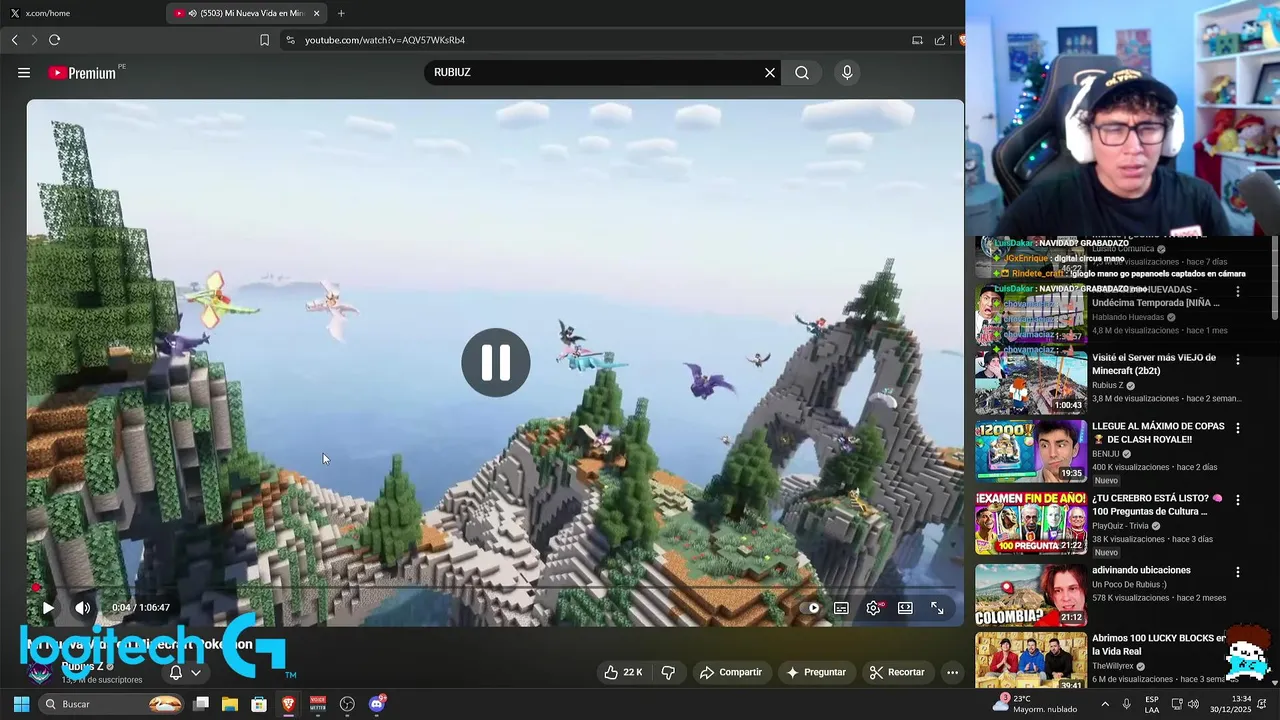Open the Compartir share dialog
Viewport: 1280px width, 720px height.
click(x=731, y=672)
